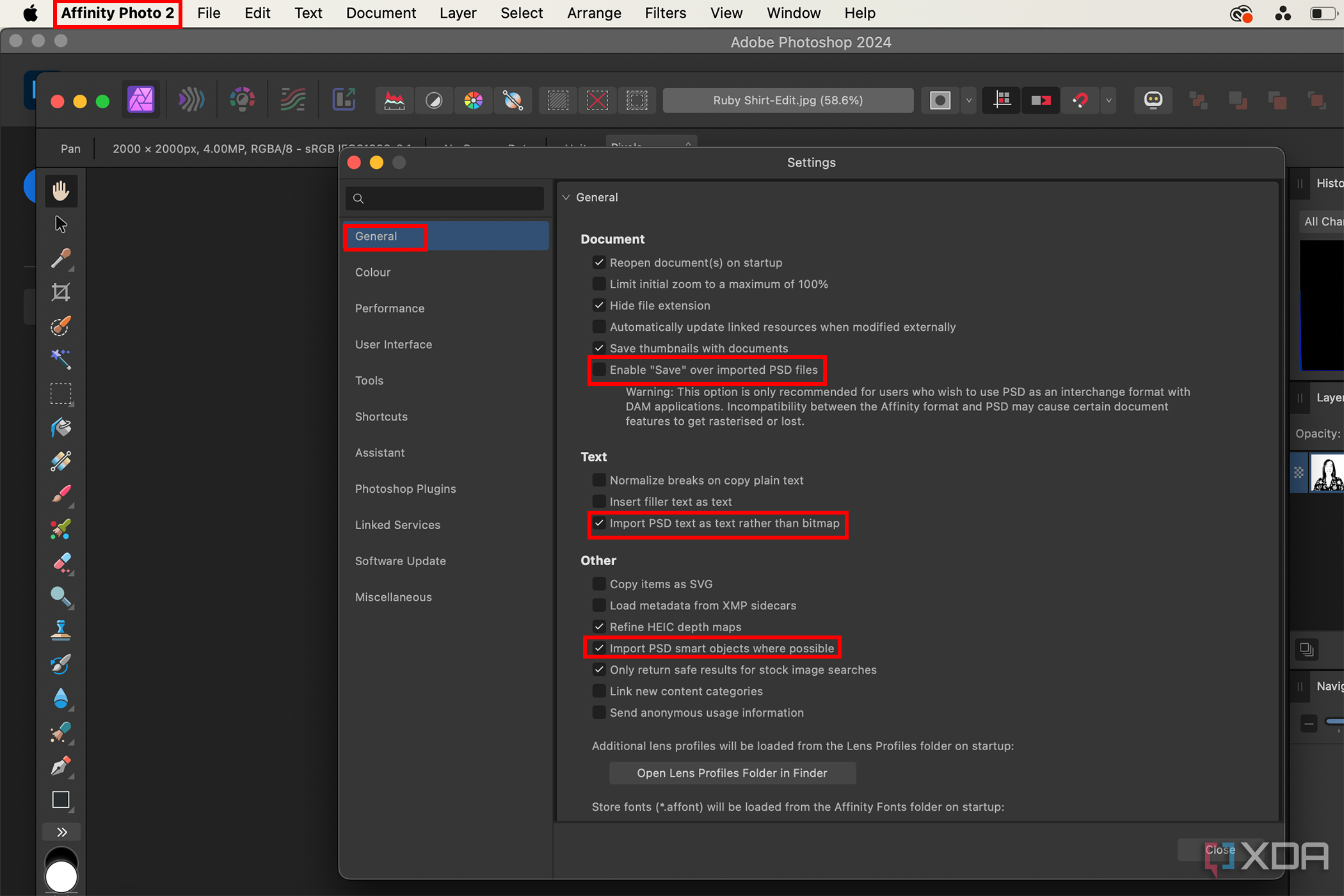Select the Clone stamp tool
This screenshot has width=1344, height=896.
(x=61, y=630)
